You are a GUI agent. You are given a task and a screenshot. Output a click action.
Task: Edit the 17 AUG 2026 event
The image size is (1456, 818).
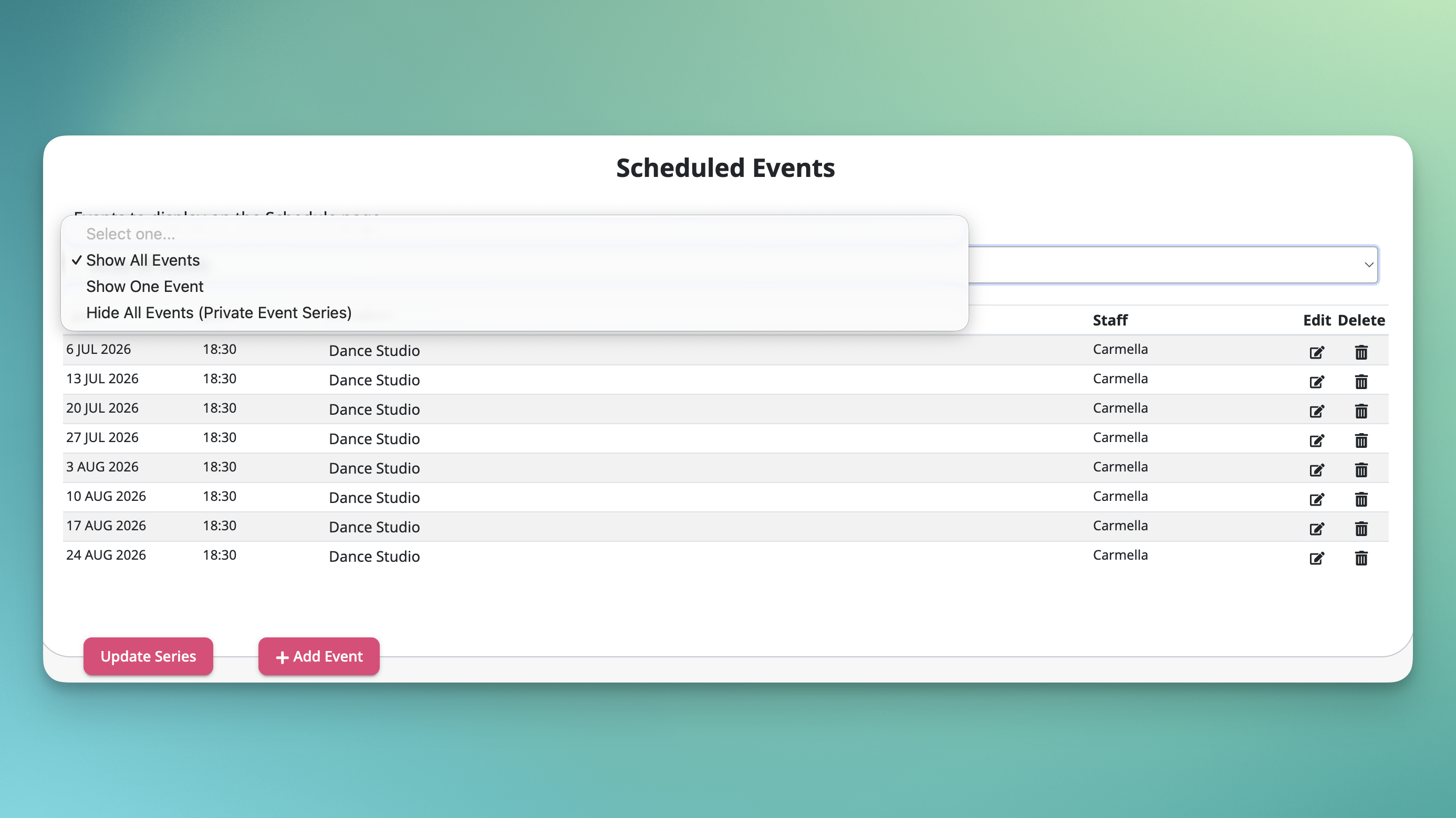tap(1316, 529)
